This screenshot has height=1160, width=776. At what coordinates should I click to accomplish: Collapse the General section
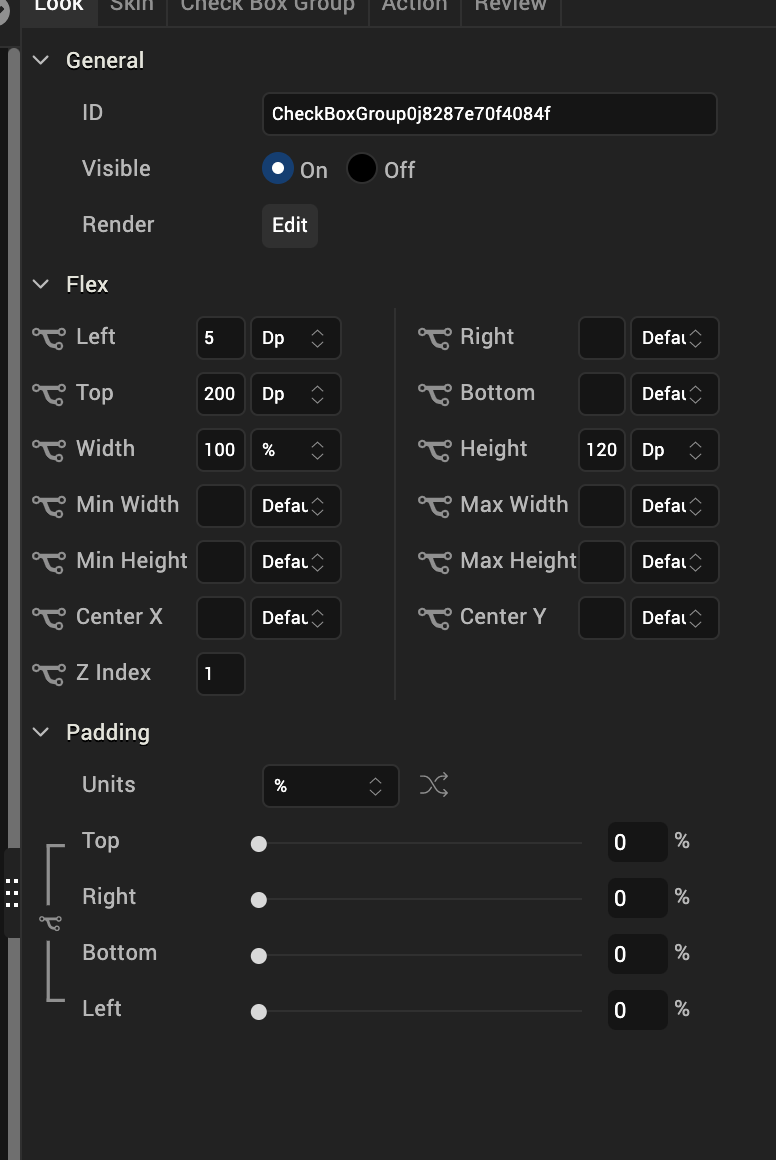[41, 60]
